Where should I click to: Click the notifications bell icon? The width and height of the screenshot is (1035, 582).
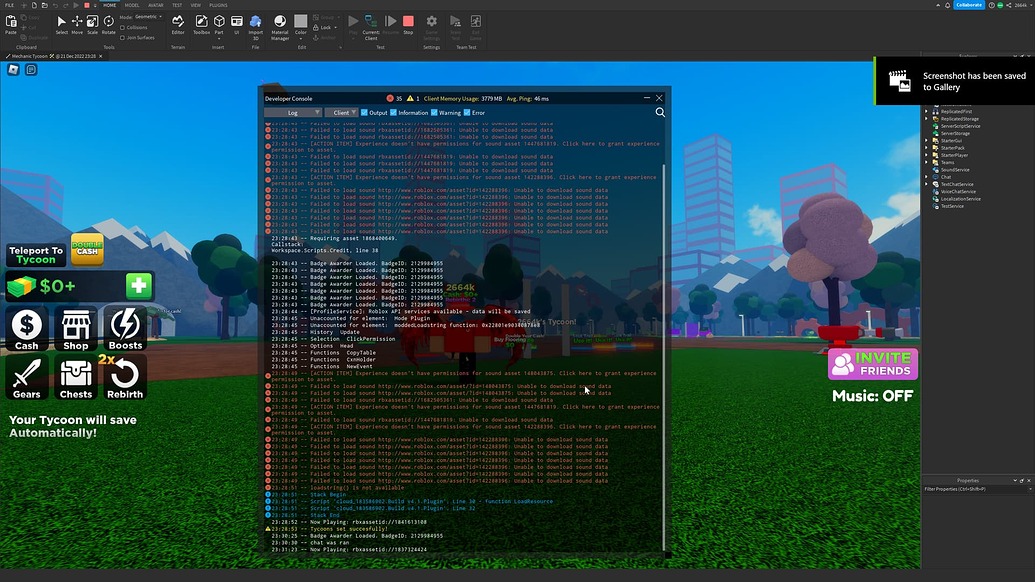[947, 5]
